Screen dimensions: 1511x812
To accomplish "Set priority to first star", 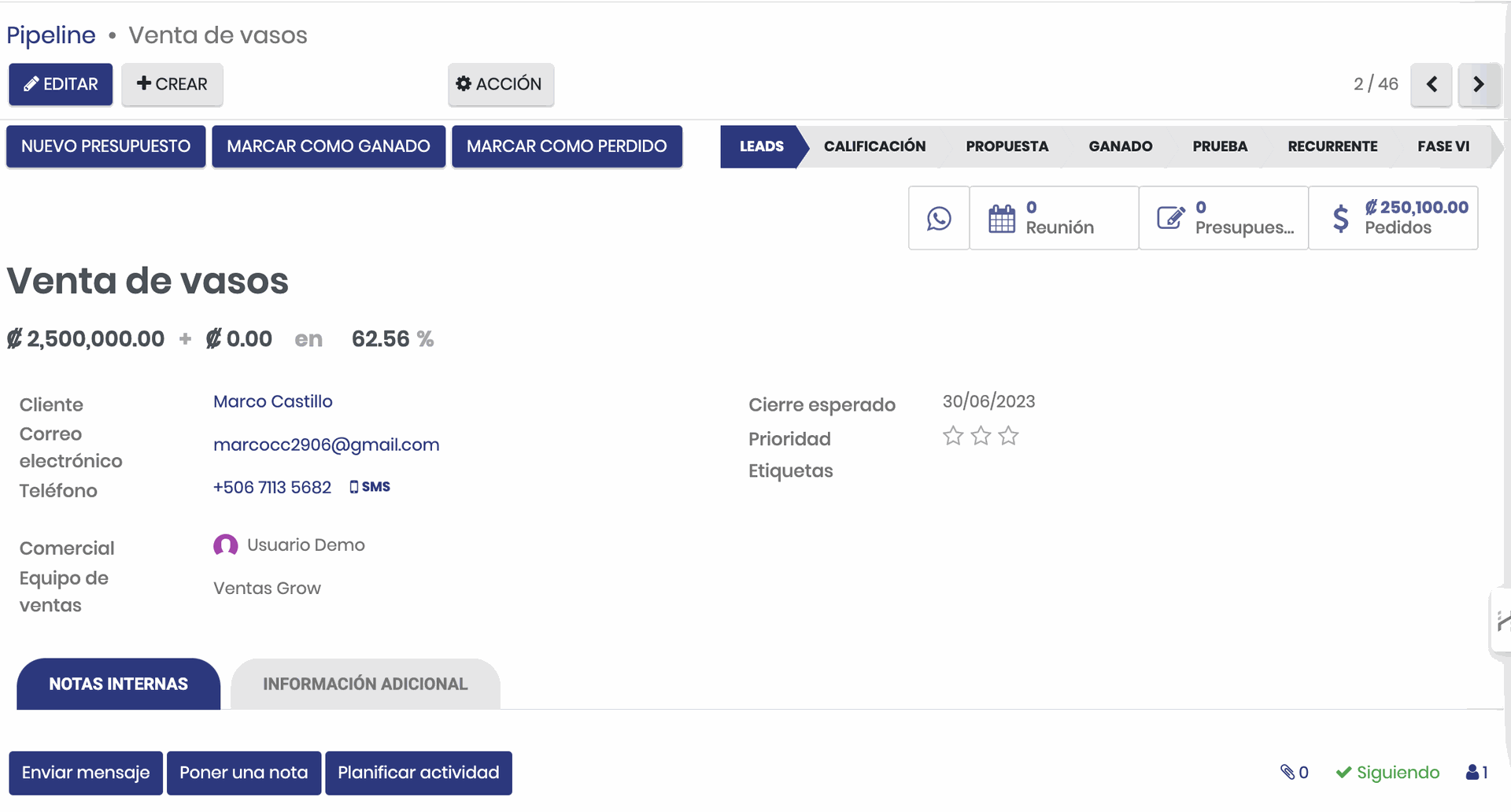I will [953, 436].
